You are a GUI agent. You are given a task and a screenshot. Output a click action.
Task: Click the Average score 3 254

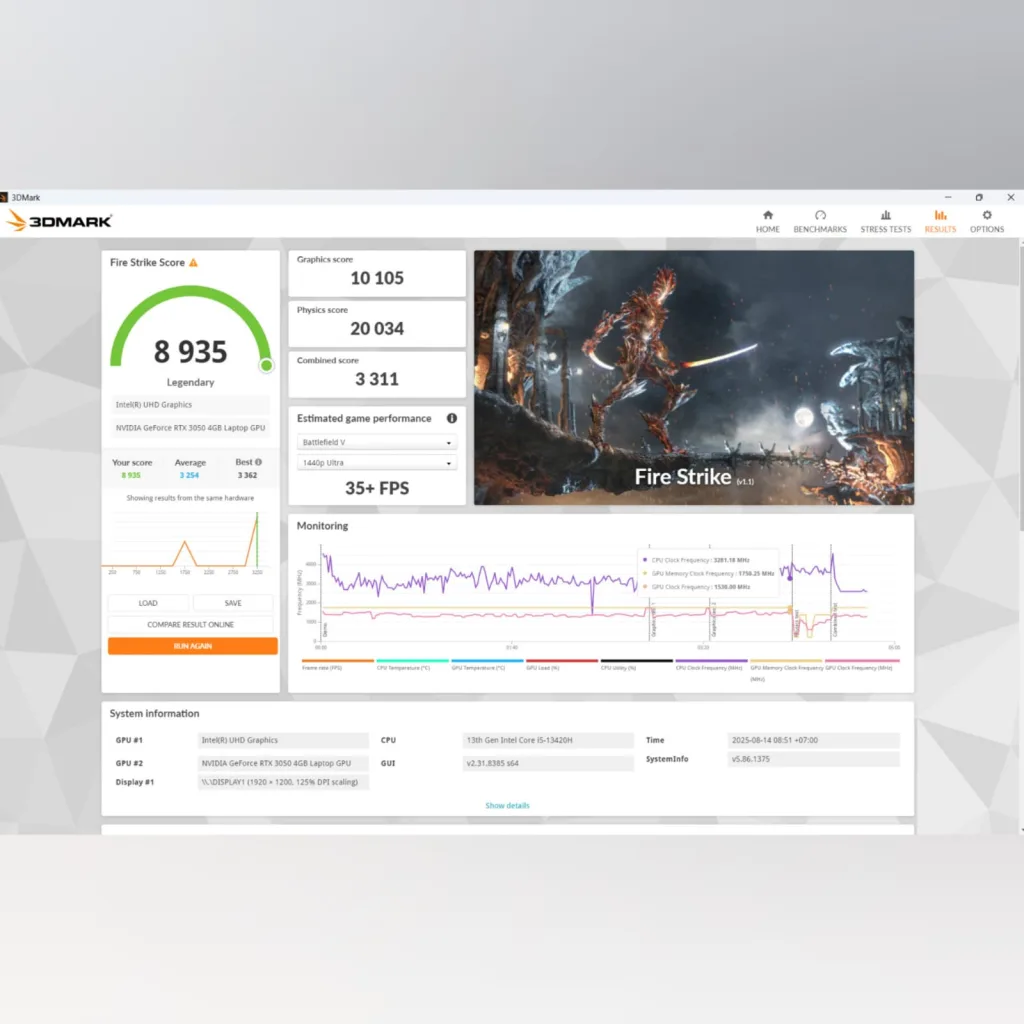click(189, 475)
